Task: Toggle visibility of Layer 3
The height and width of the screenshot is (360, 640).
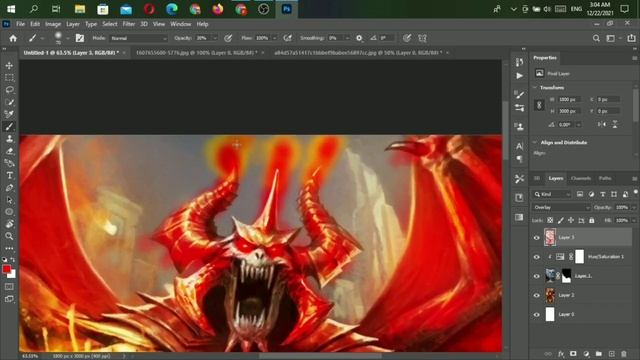Action: (537, 238)
